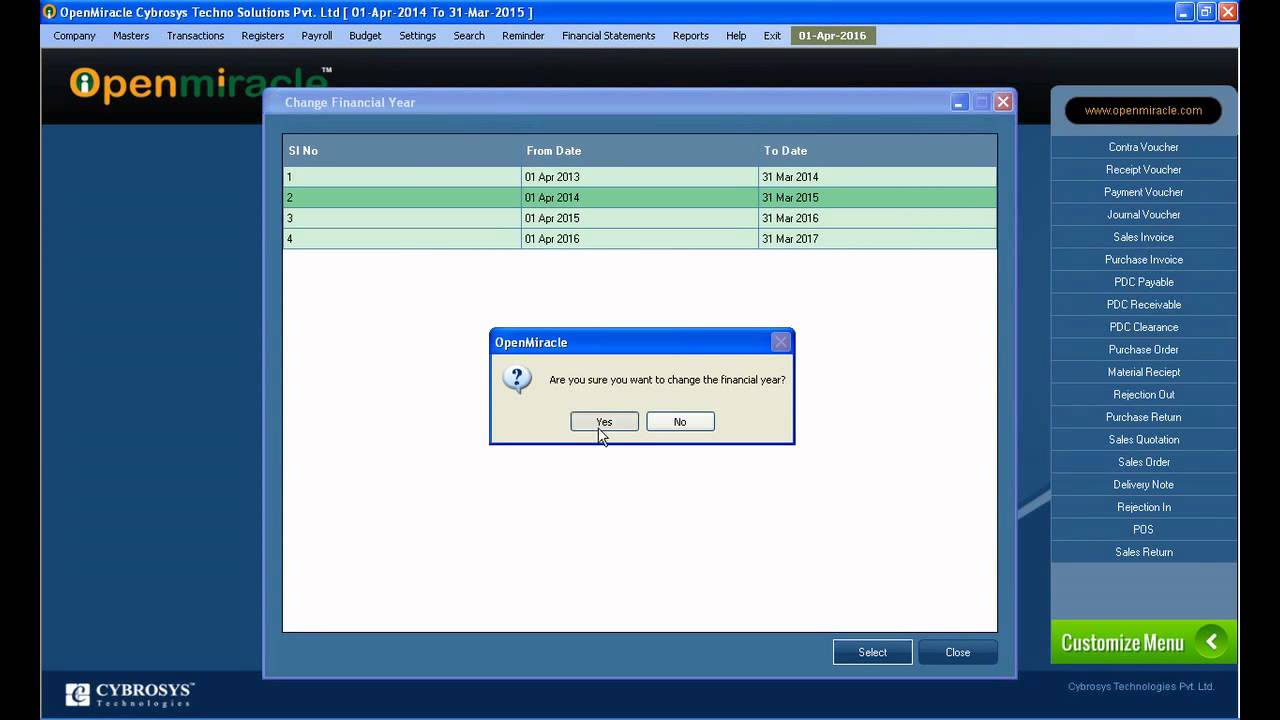The width and height of the screenshot is (1280, 720).
Task: Click the OpenMiracle app icon in title bar
Action: click(49, 12)
